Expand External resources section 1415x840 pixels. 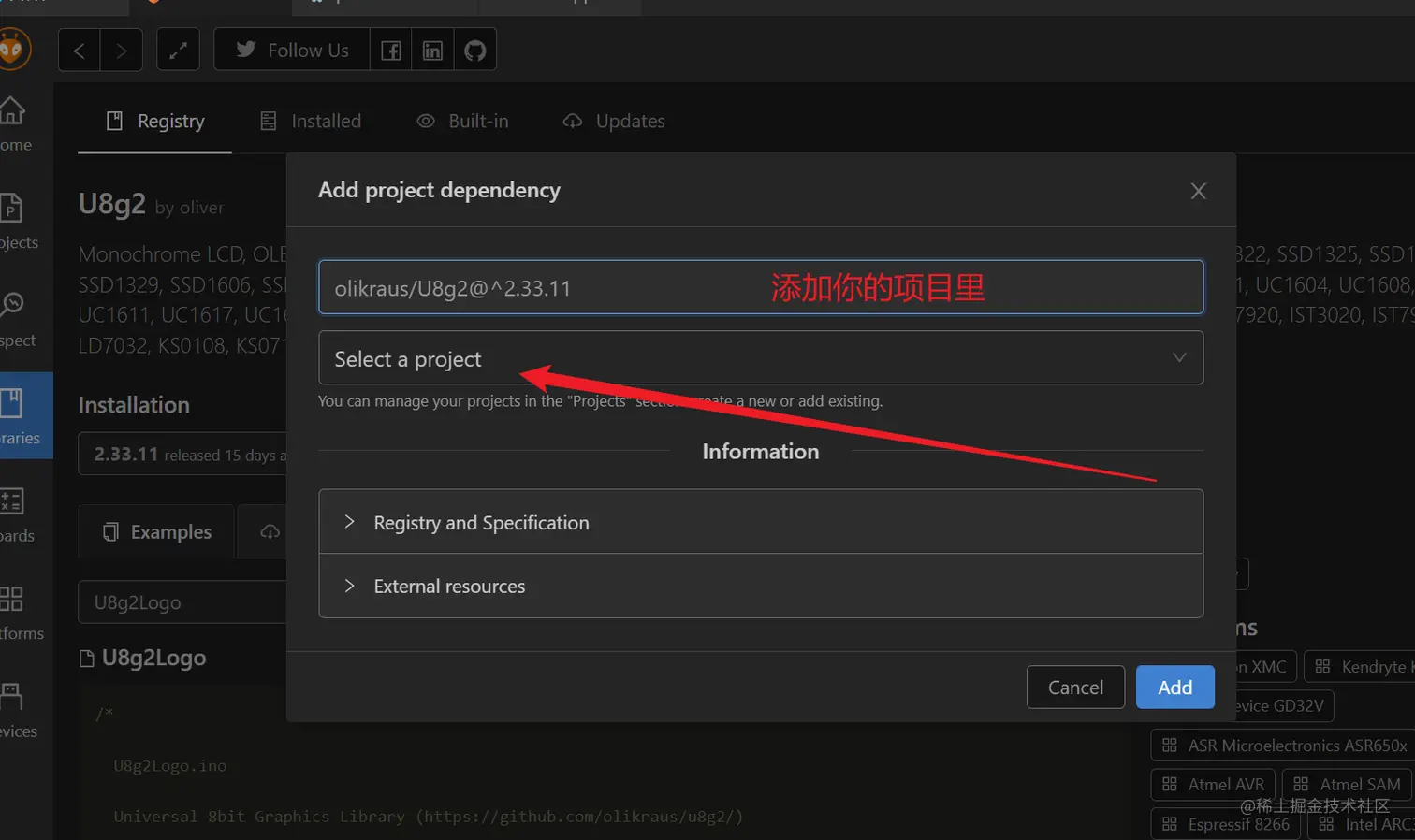click(x=761, y=586)
